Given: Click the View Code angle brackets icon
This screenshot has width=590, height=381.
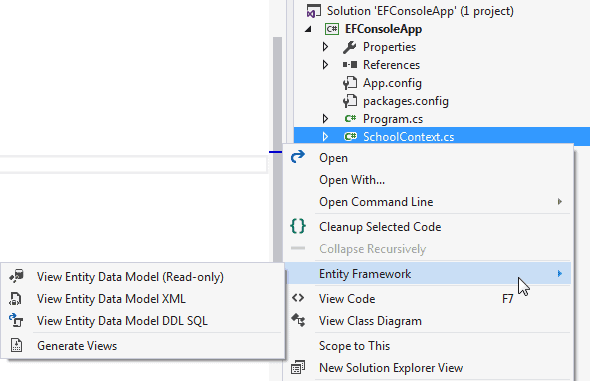Looking at the screenshot, I should pyautogui.click(x=298, y=298).
